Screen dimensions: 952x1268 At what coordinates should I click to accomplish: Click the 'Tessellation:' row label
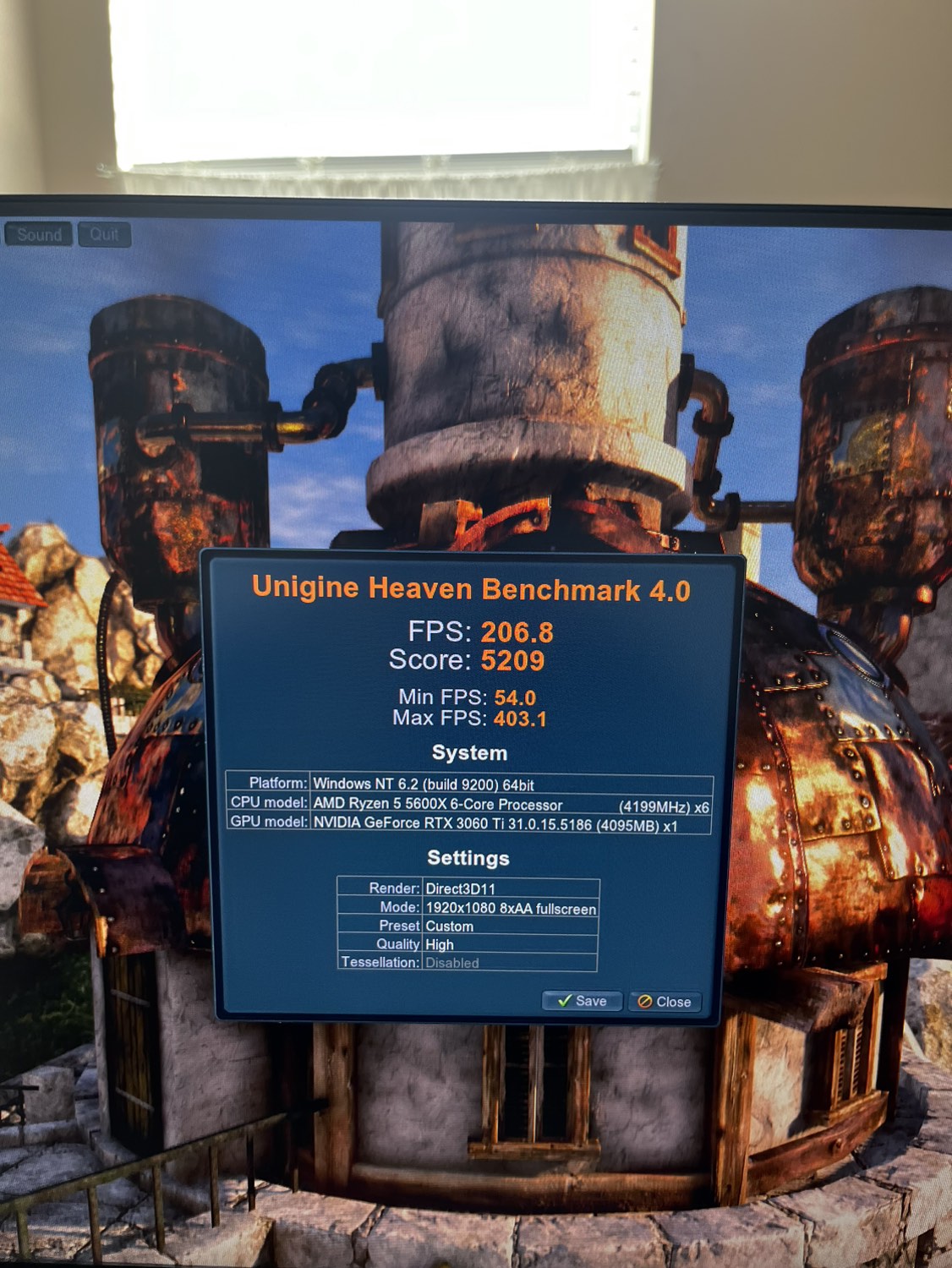click(x=380, y=962)
